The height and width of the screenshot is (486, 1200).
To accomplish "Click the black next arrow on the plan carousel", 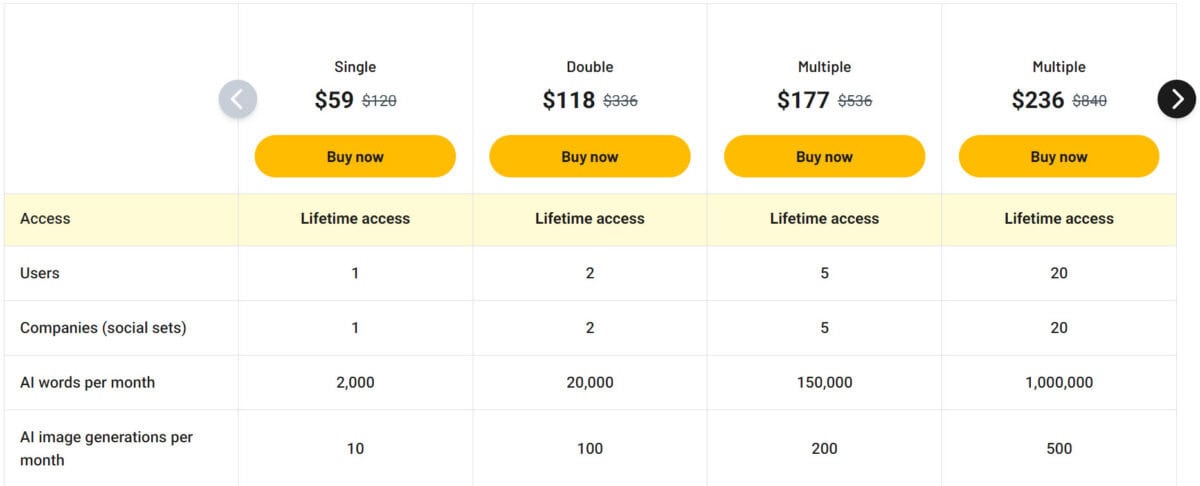I will (x=1177, y=98).
